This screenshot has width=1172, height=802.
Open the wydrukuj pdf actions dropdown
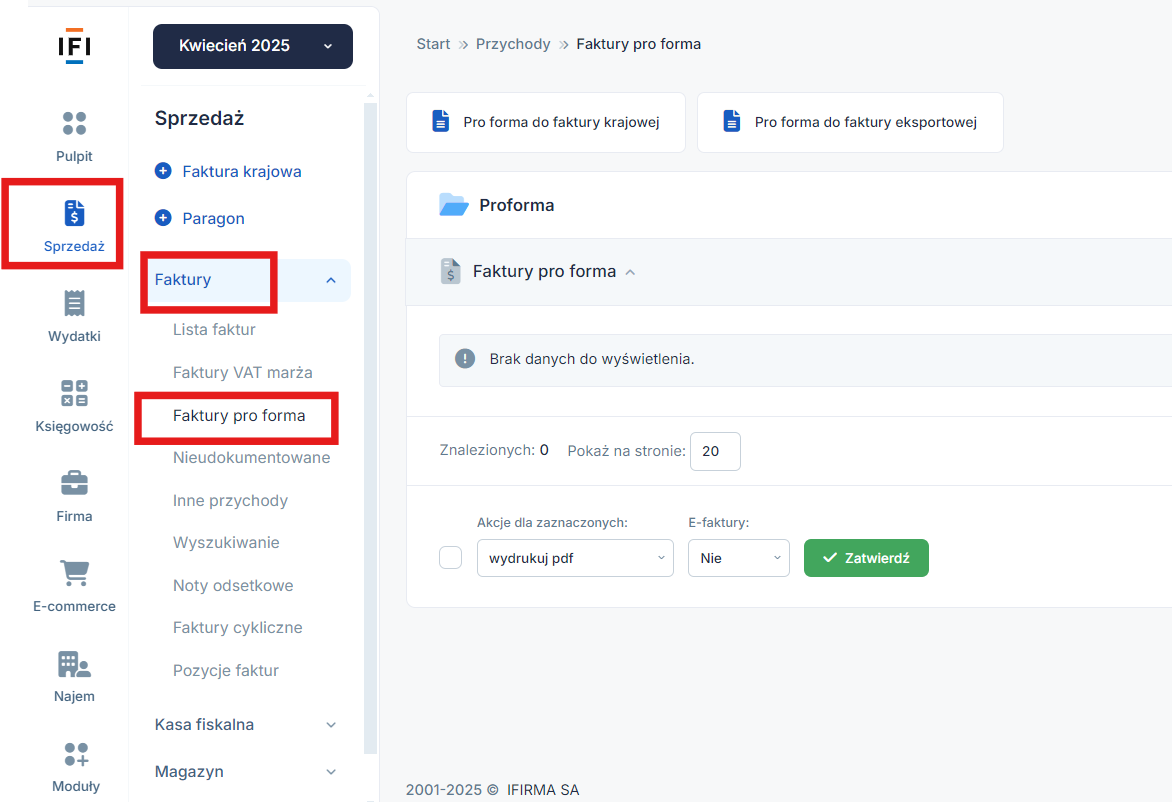(575, 558)
